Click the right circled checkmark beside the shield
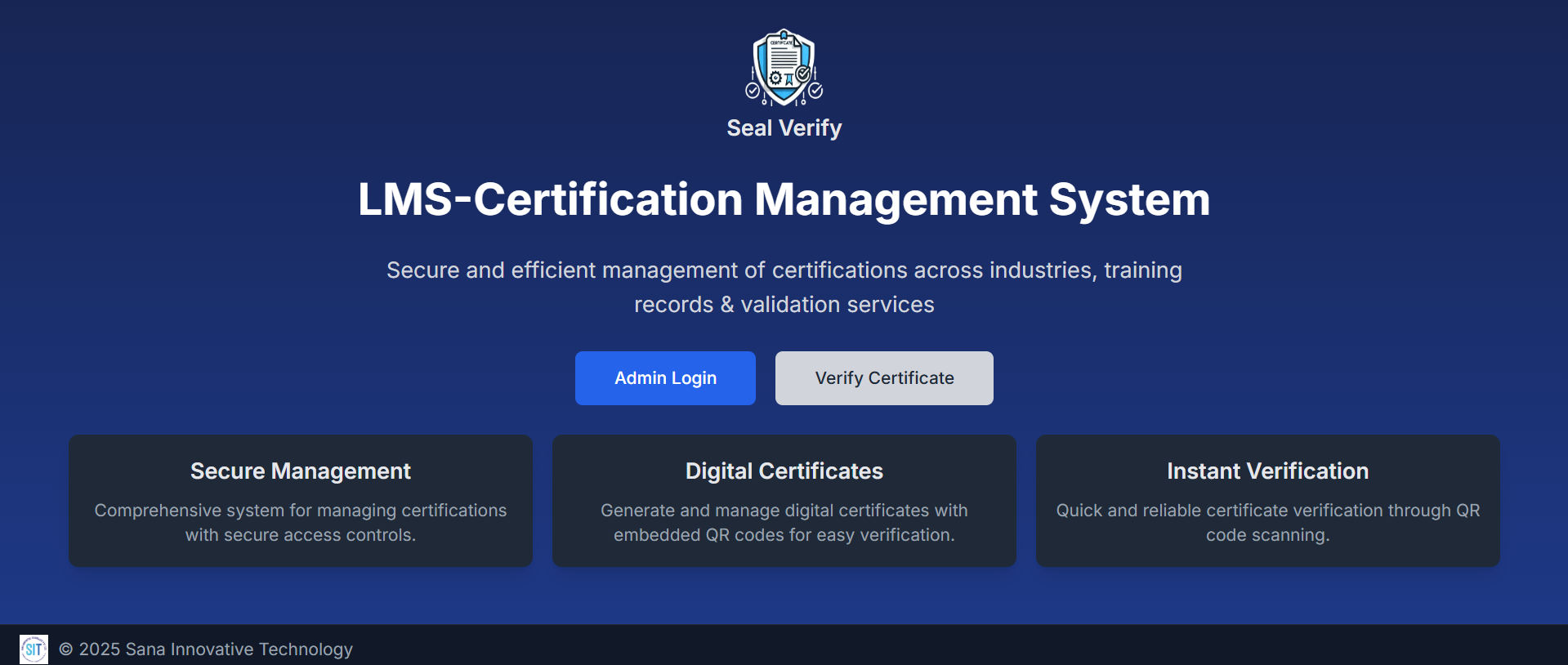Viewport: 1568px width, 665px height. 815,91
